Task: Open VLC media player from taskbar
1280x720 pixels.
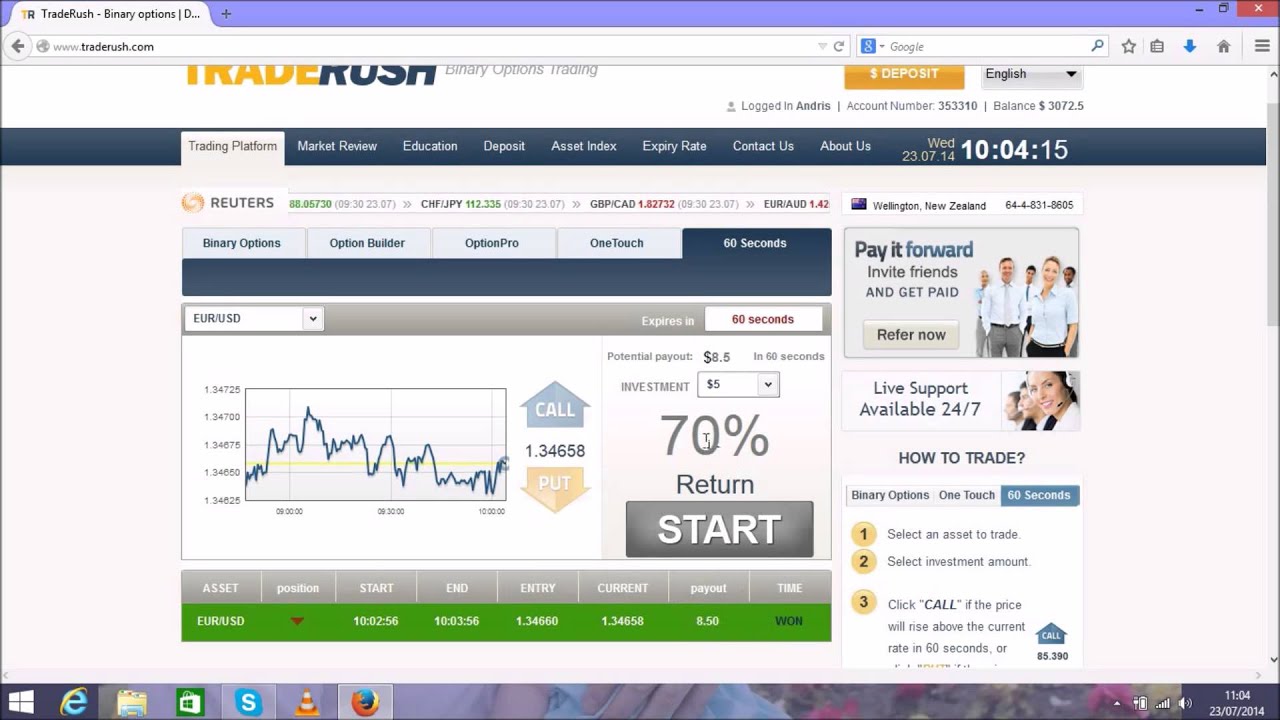Action: 306,703
